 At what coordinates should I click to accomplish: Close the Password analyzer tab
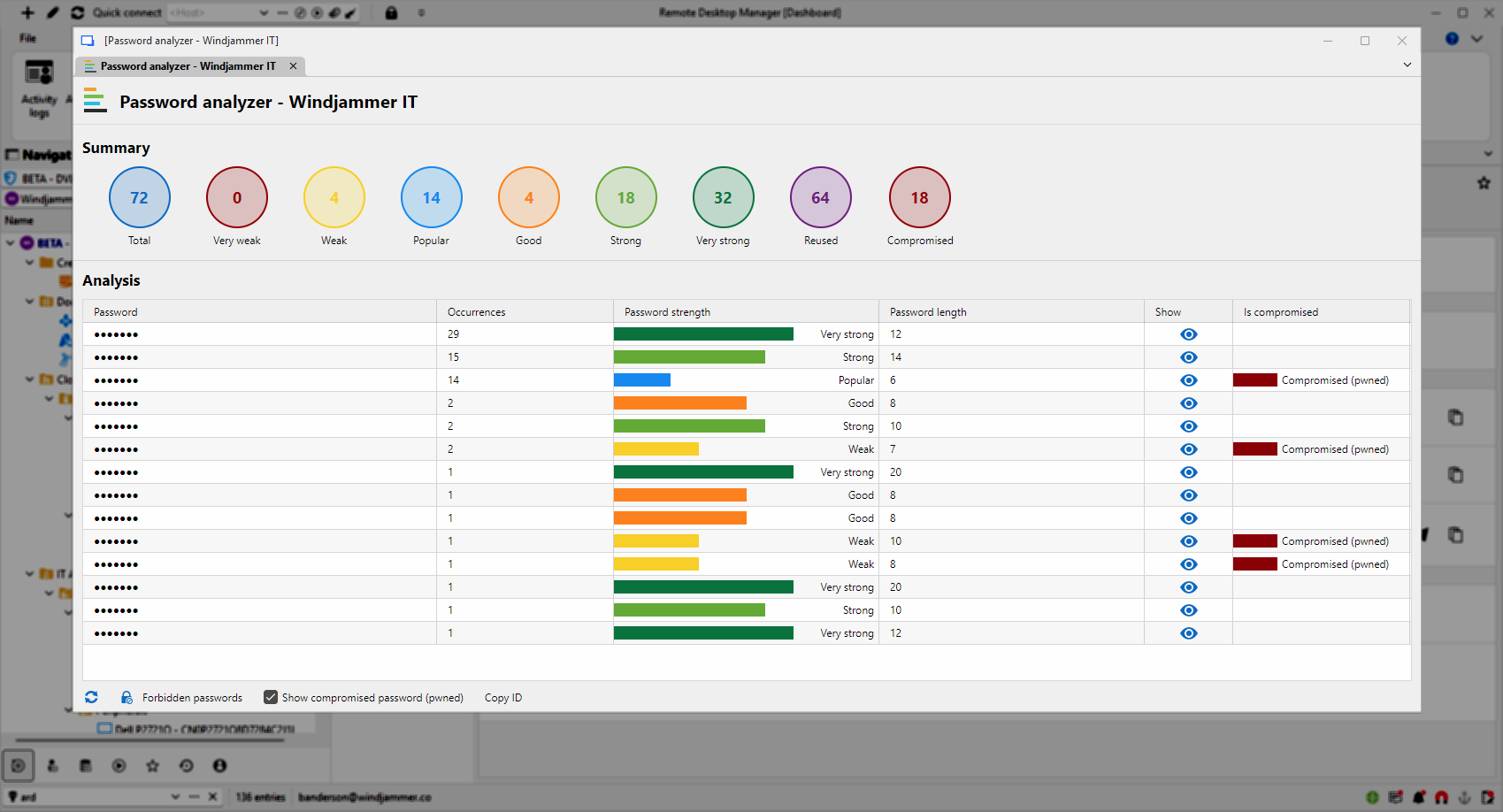293,66
